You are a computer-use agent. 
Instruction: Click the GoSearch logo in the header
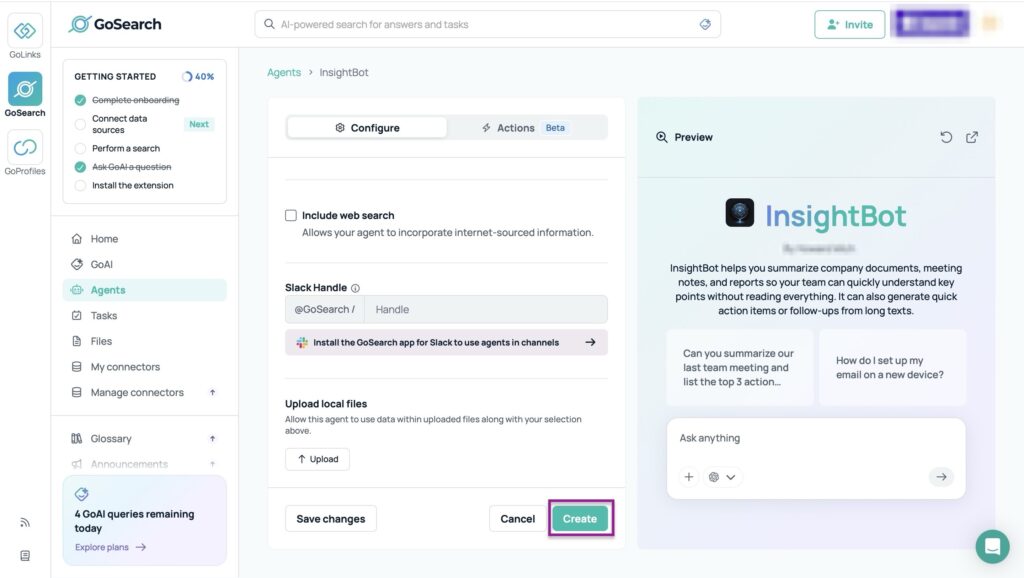[114, 22]
